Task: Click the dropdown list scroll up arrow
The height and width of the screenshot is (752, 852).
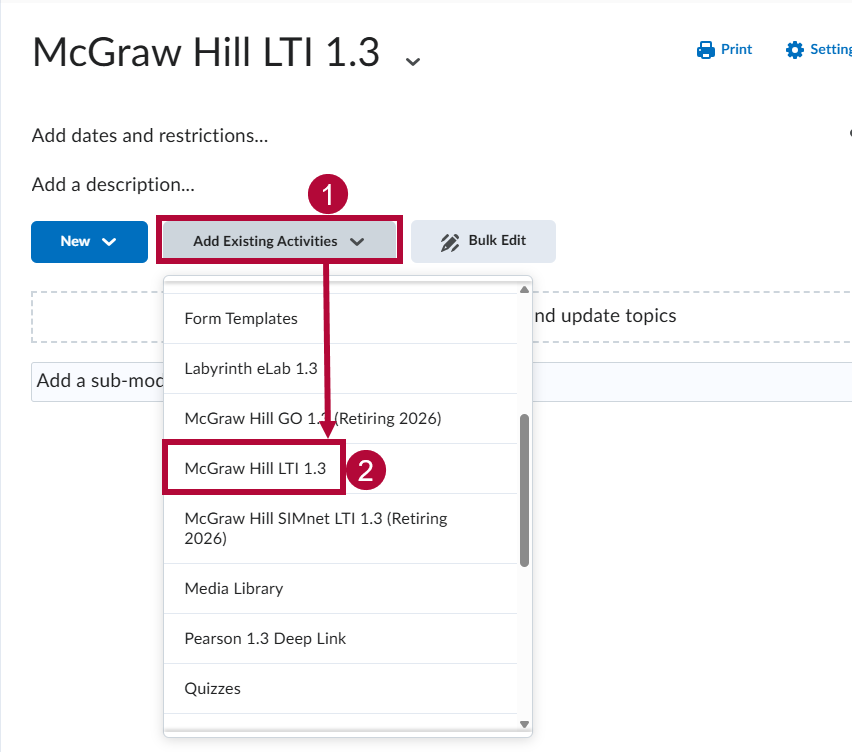Action: click(x=524, y=290)
